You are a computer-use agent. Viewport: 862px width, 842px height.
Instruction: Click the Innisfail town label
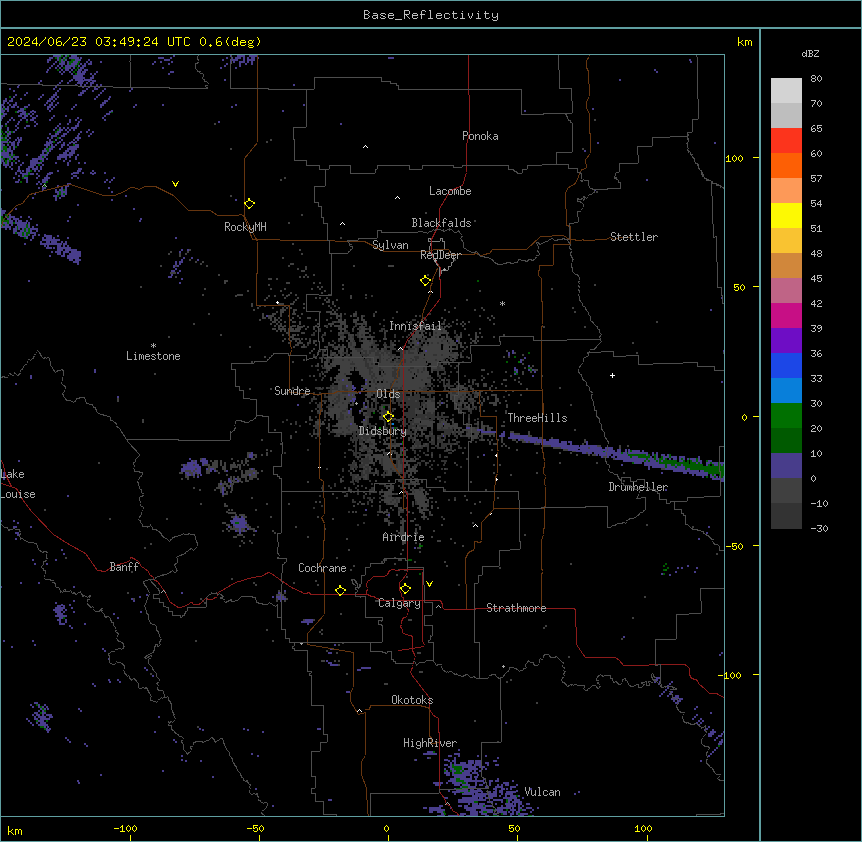point(415,326)
